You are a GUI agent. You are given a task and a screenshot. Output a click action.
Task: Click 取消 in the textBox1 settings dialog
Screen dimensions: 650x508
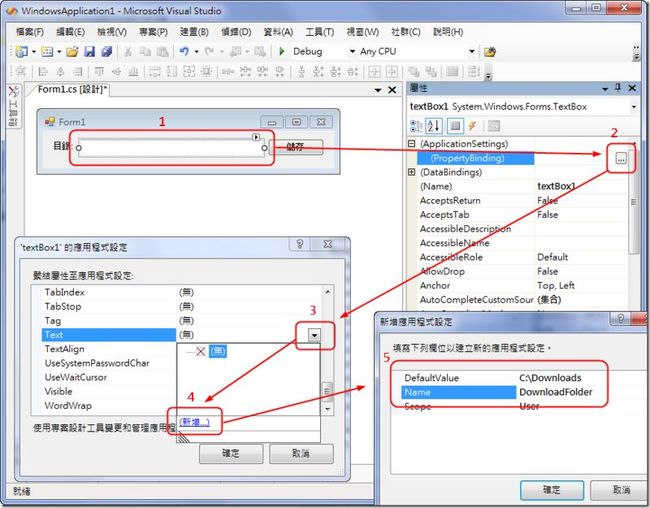301,454
